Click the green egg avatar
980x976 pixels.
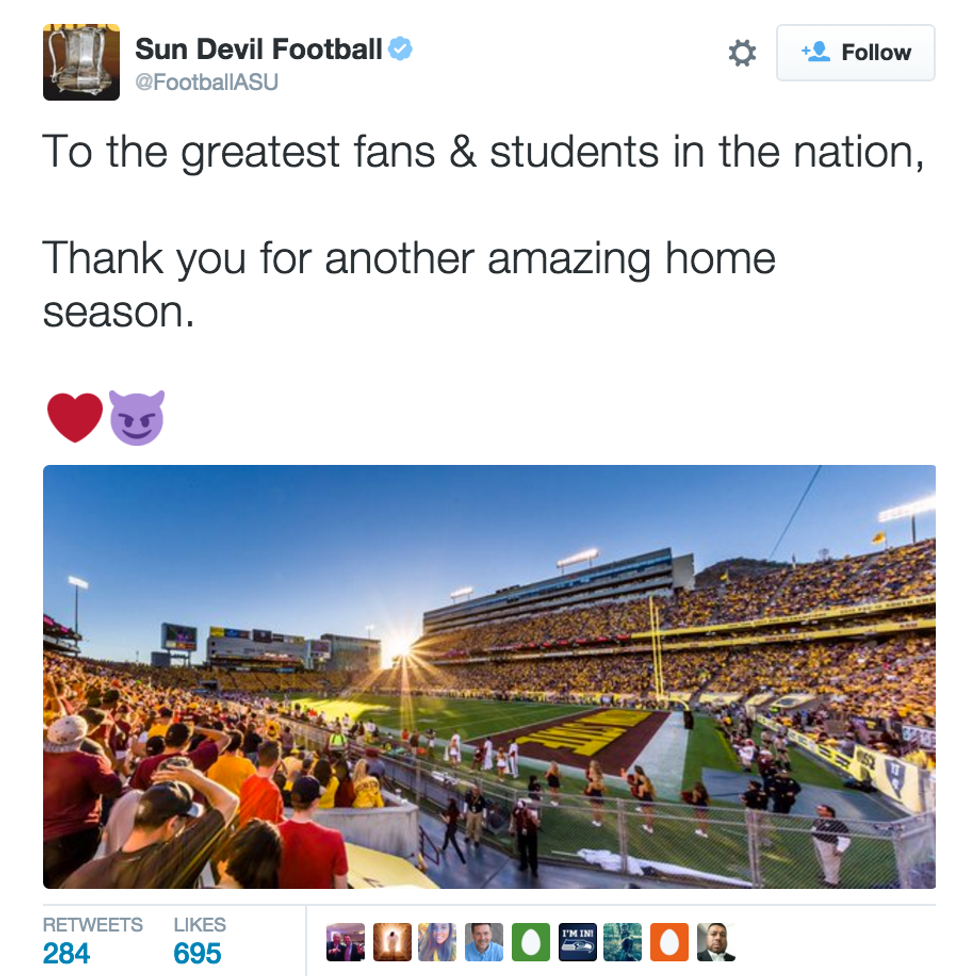click(530, 942)
